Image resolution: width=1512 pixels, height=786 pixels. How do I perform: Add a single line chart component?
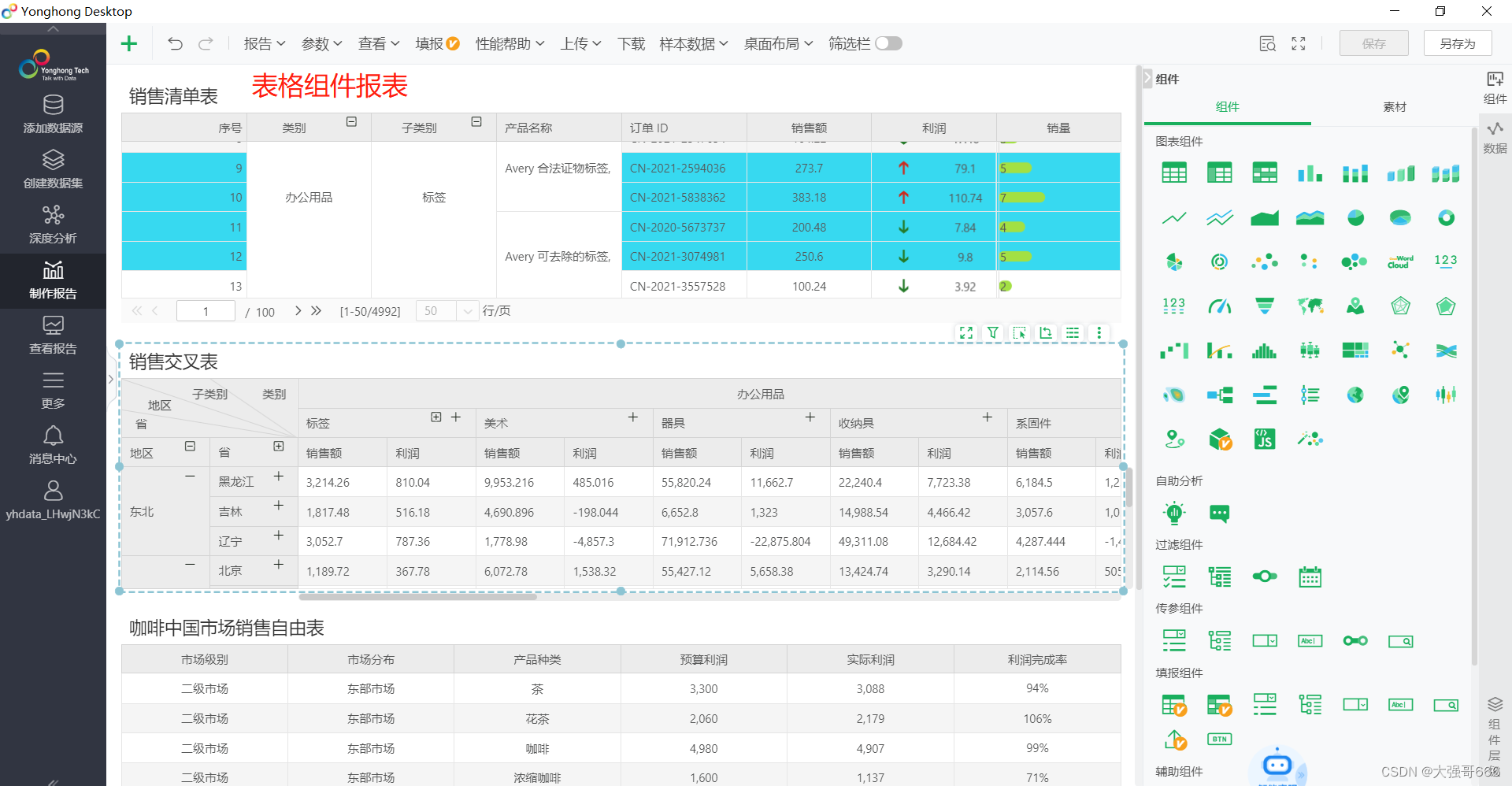coord(1174,217)
